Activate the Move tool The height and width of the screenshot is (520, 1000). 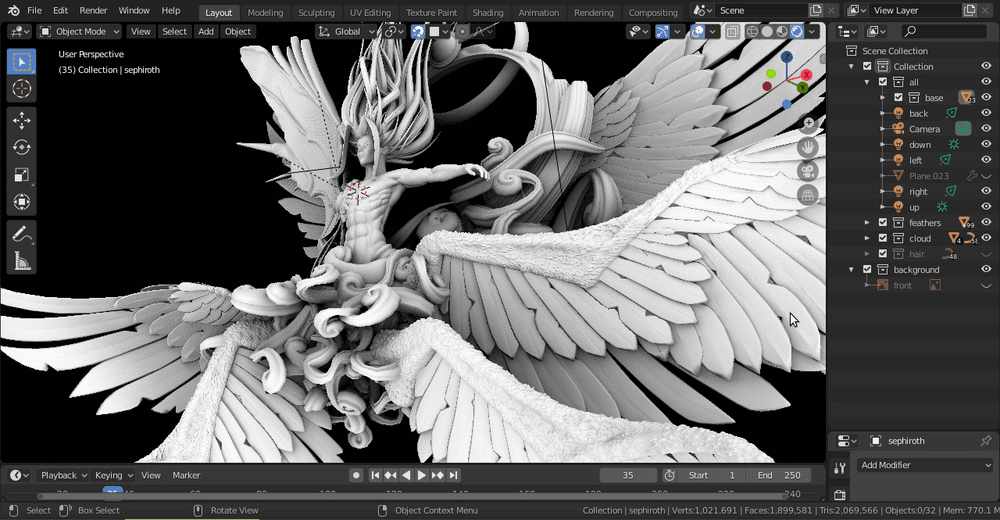[x=21, y=121]
